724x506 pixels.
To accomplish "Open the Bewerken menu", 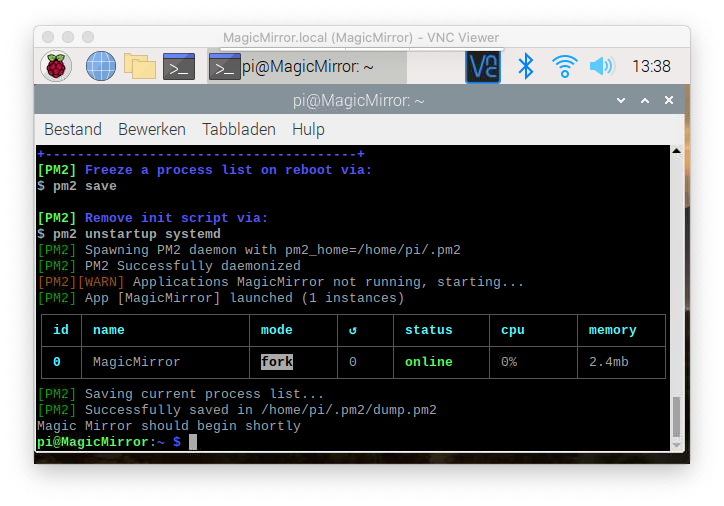I will click(152, 130).
